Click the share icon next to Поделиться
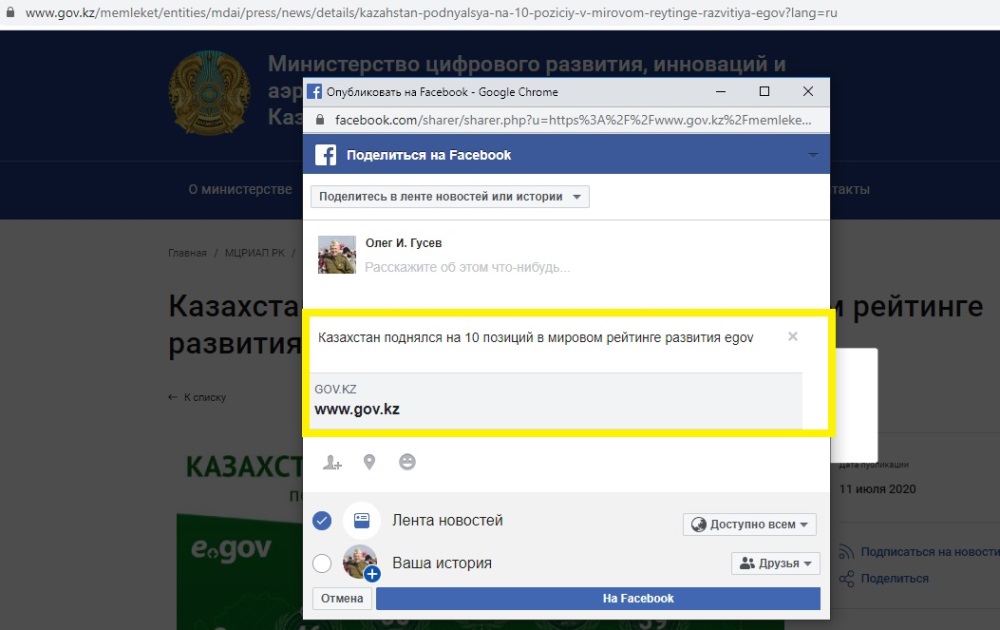Viewport: 1000px width, 630px height. [846, 578]
